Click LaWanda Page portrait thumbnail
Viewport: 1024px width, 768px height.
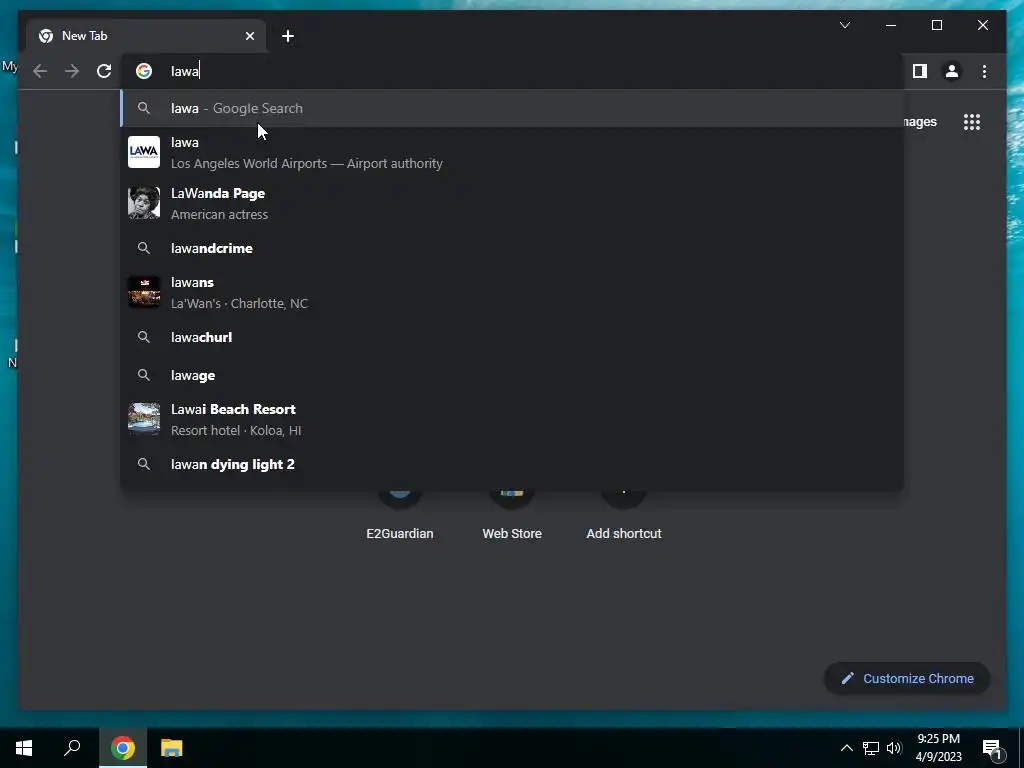[144, 203]
